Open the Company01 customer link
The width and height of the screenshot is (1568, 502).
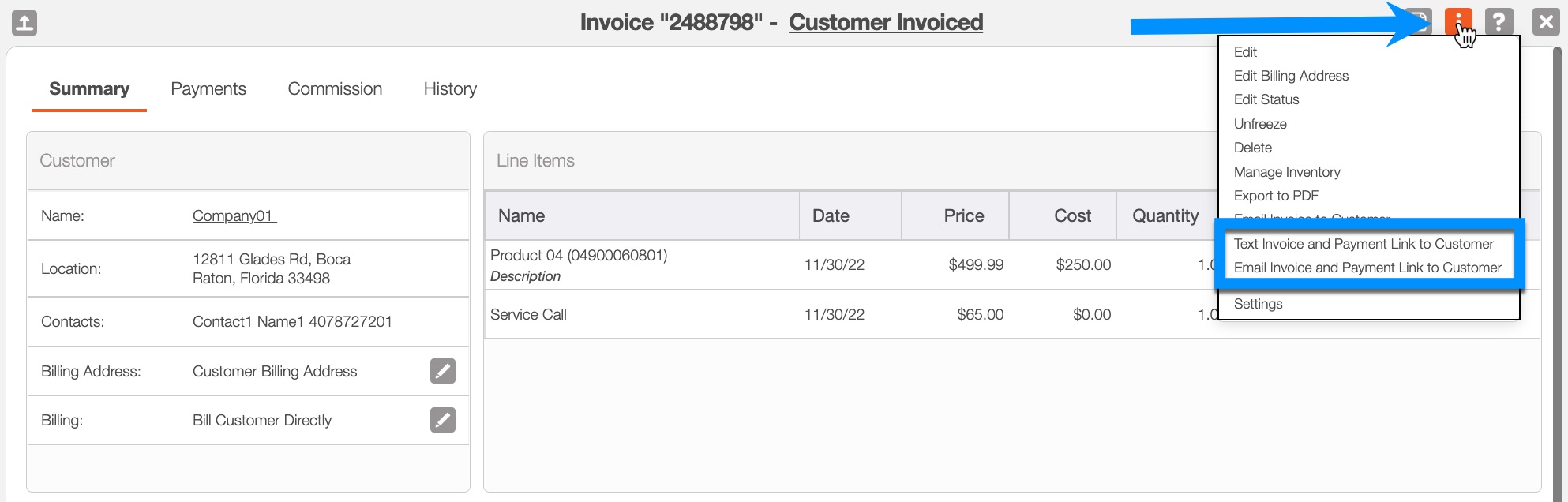[234, 216]
